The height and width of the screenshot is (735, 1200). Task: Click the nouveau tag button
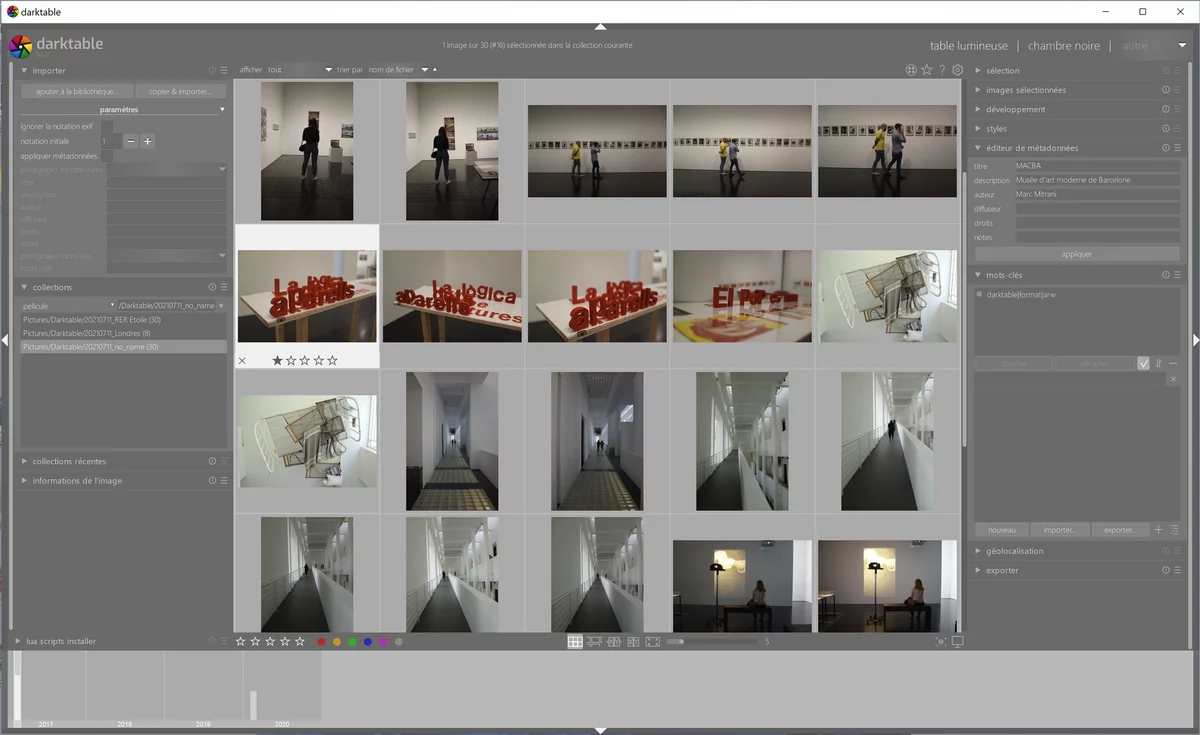1002,530
